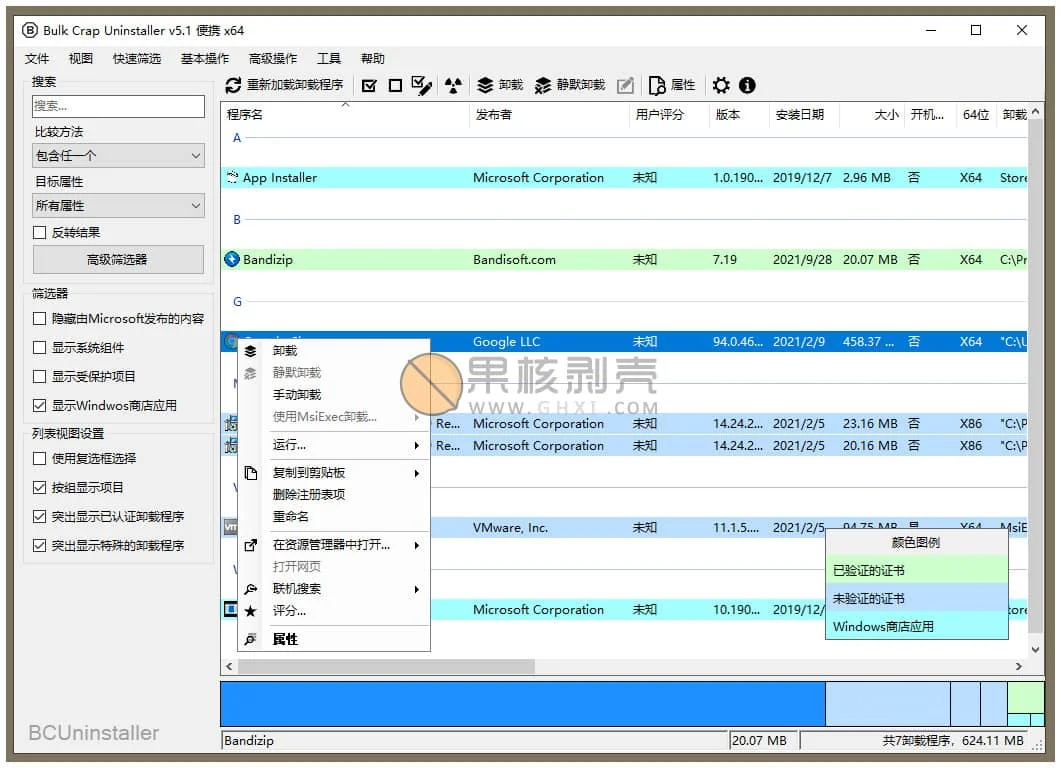Click the App Installer row icon
This screenshot has height=768, width=1061.
click(x=232, y=177)
